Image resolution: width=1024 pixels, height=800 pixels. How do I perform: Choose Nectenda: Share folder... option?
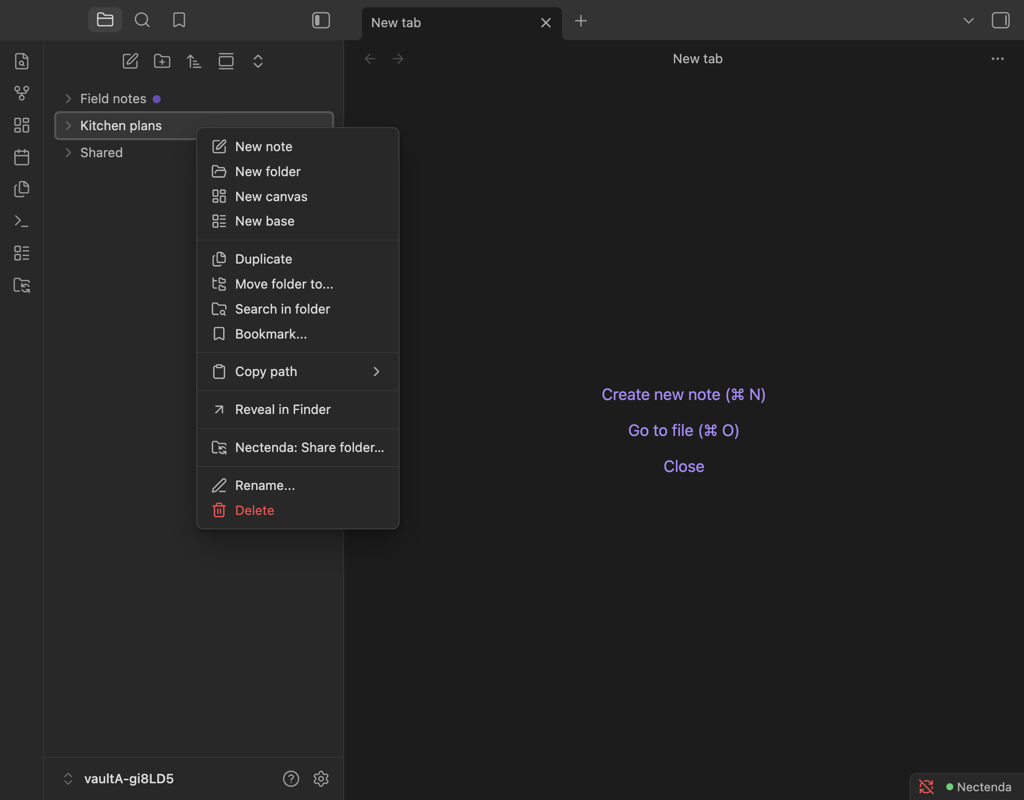click(x=298, y=447)
